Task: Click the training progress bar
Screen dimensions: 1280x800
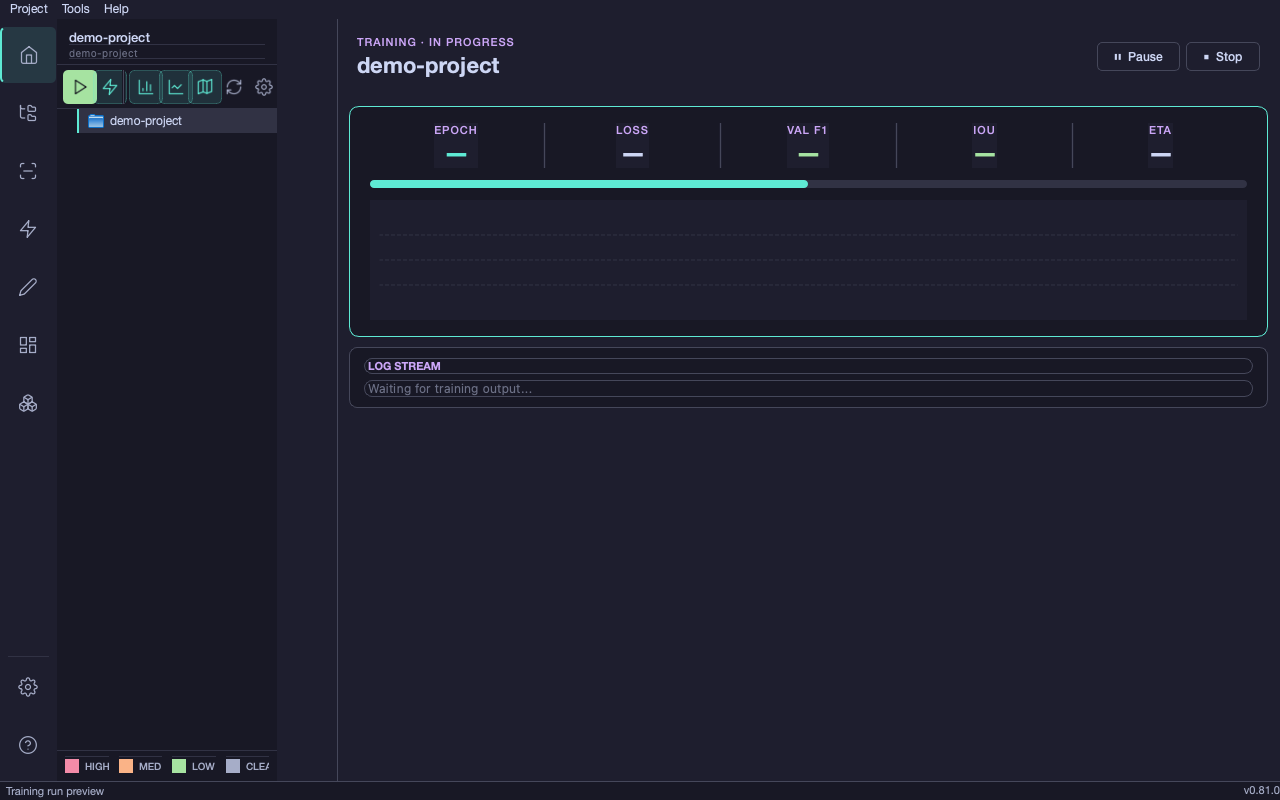Action: [x=808, y=184]
